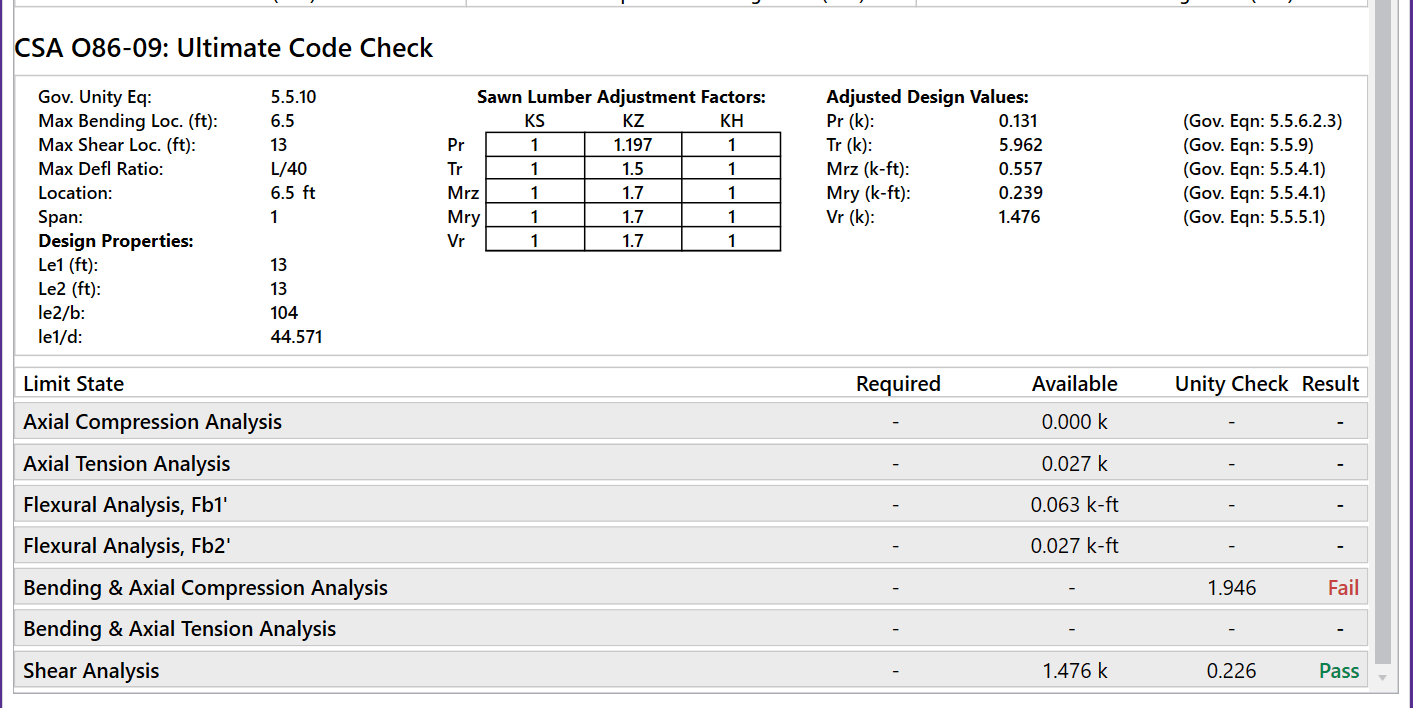Select the Unity Check column header
The height and width of the screenshot is (708, 1416).
1231,384
